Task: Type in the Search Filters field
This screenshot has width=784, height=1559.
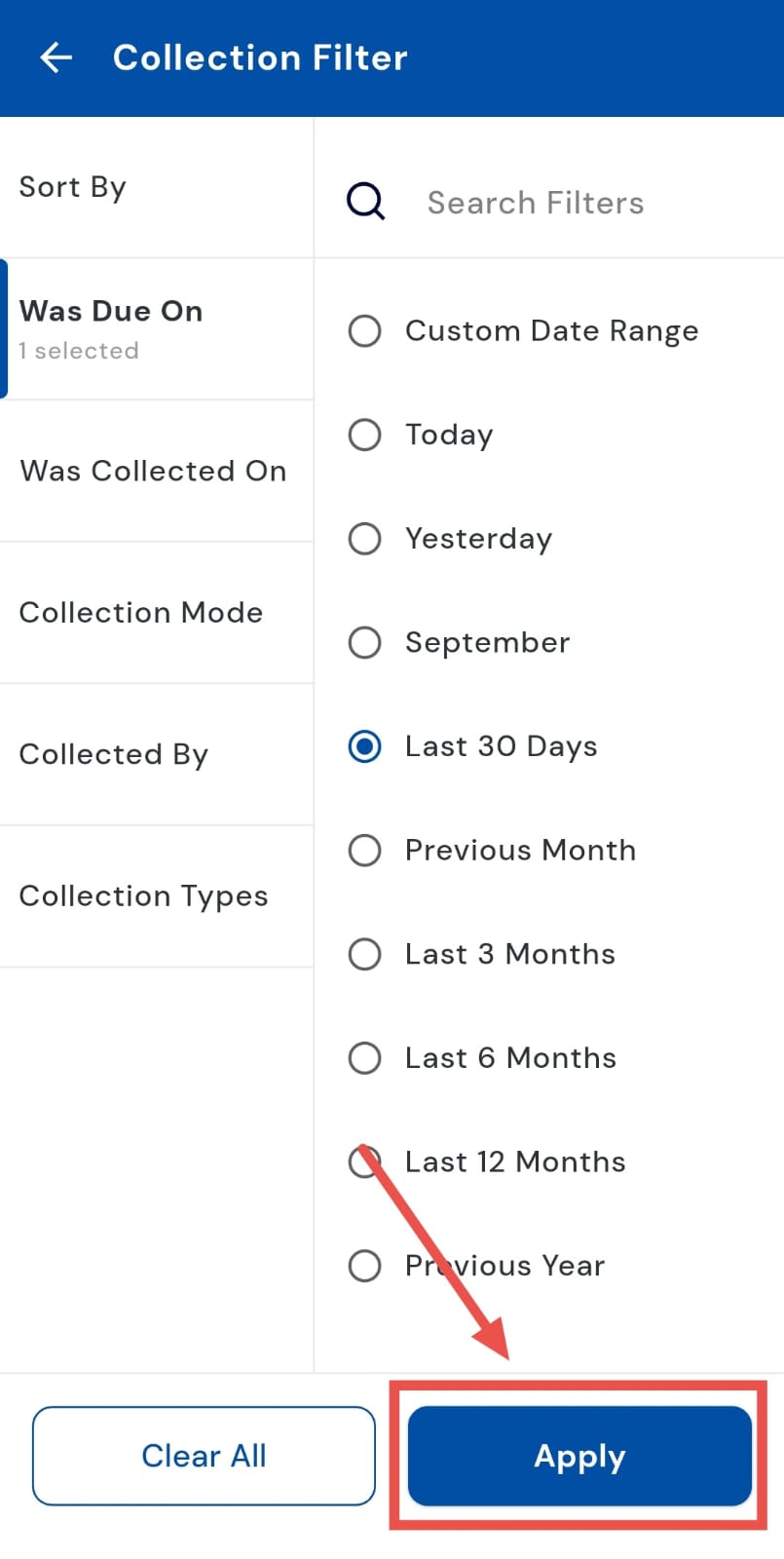Action: pyautogui.click(x=536, y=203)
